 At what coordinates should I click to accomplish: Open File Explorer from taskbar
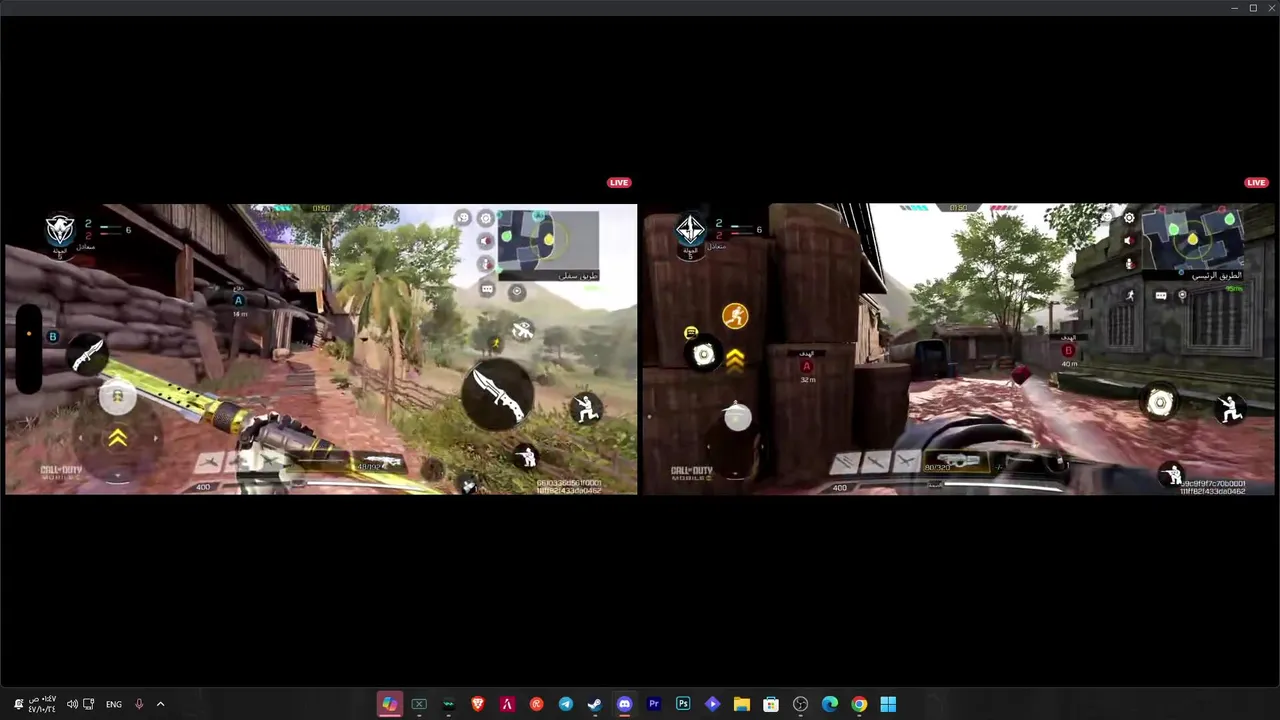742,704
